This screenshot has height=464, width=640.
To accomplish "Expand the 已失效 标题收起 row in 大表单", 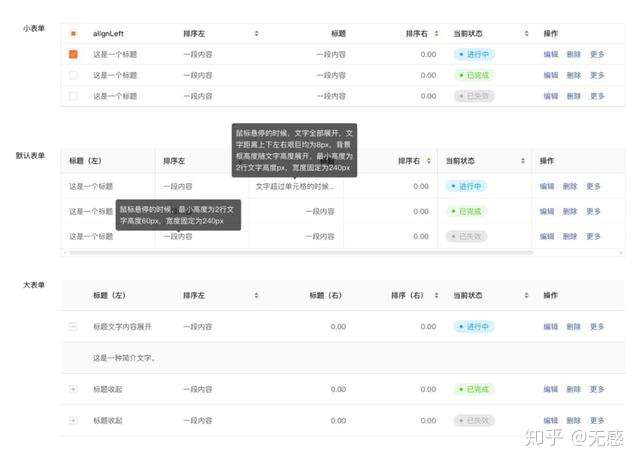I will point(73,420).
